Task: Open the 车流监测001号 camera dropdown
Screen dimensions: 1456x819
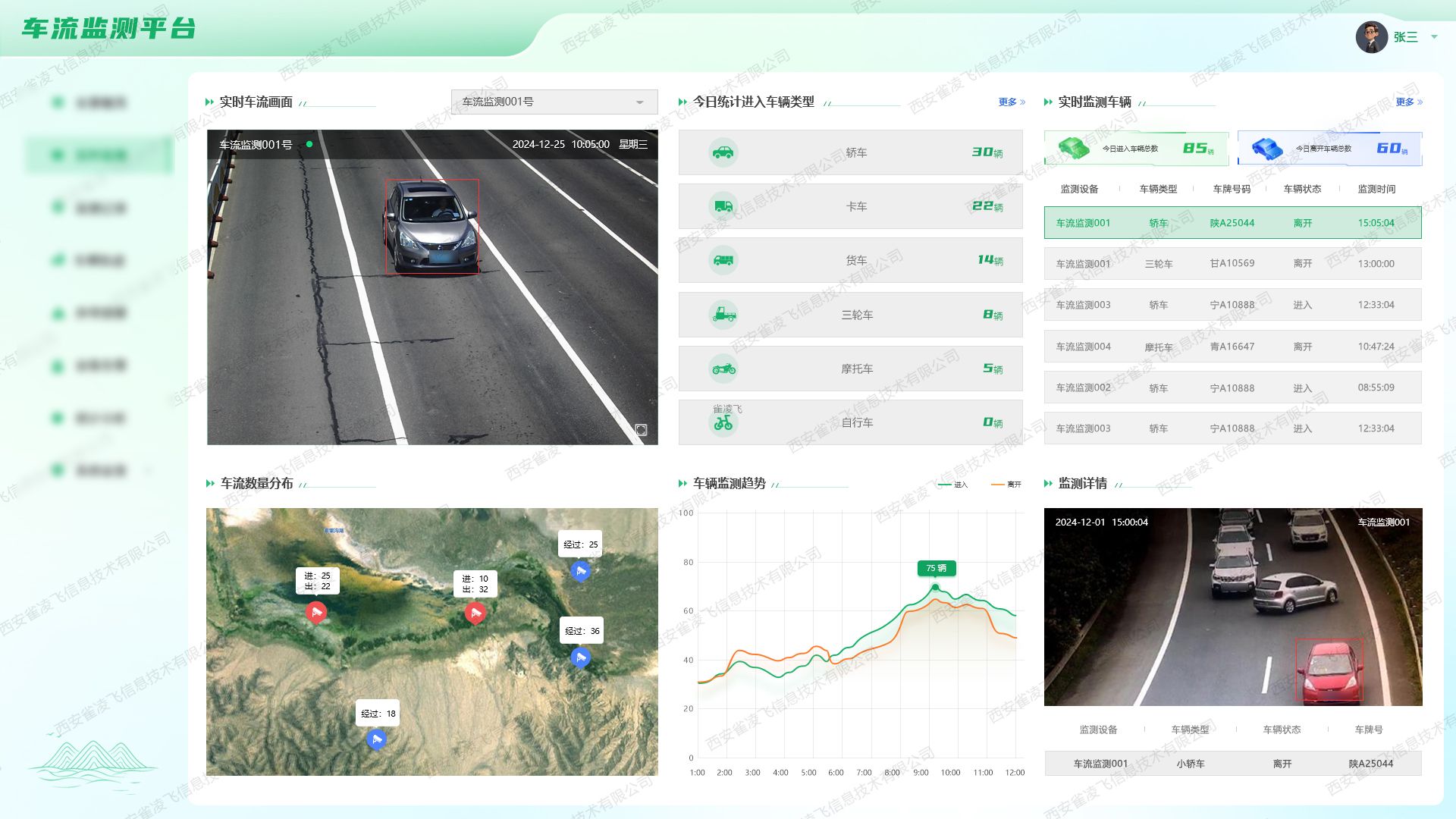Action: 554,102
